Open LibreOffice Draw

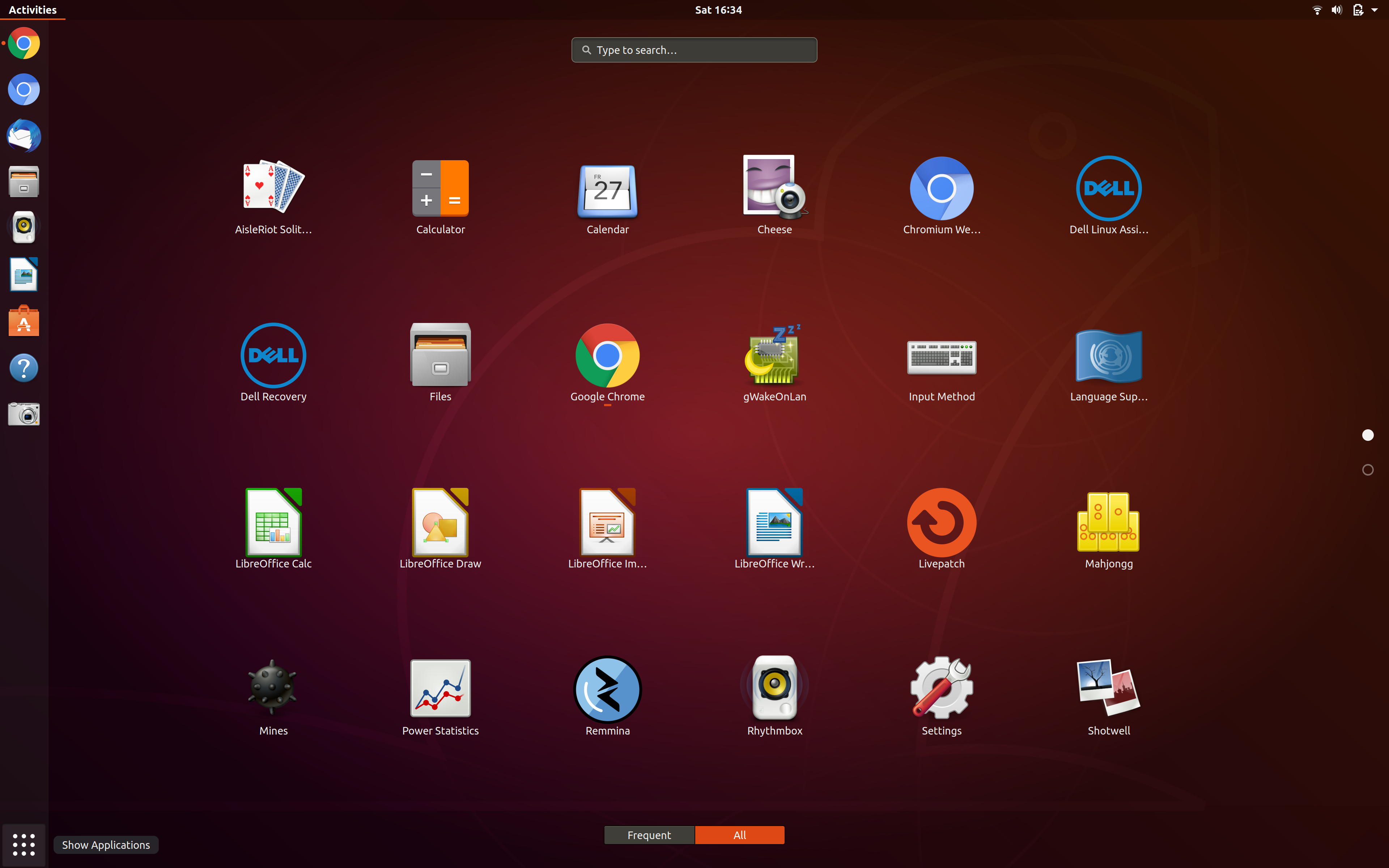point(440,522)
